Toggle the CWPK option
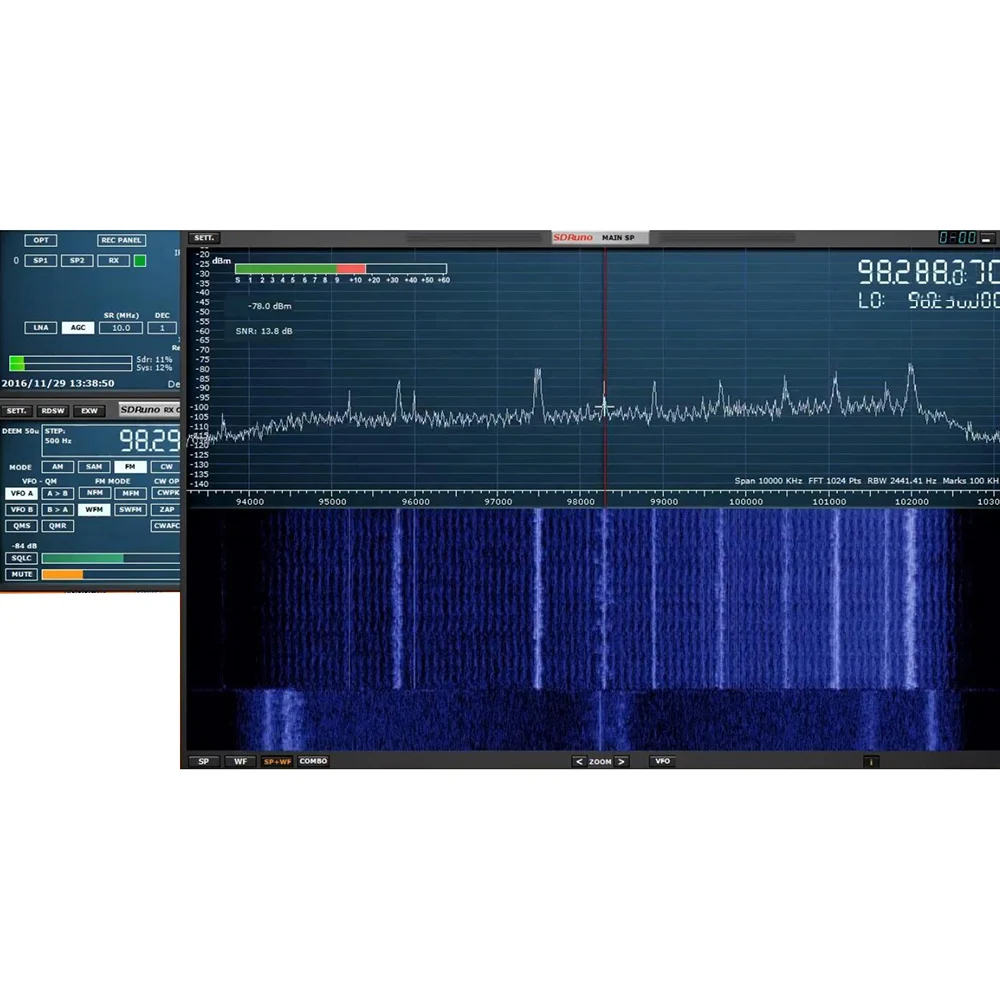 pos(166,493)
